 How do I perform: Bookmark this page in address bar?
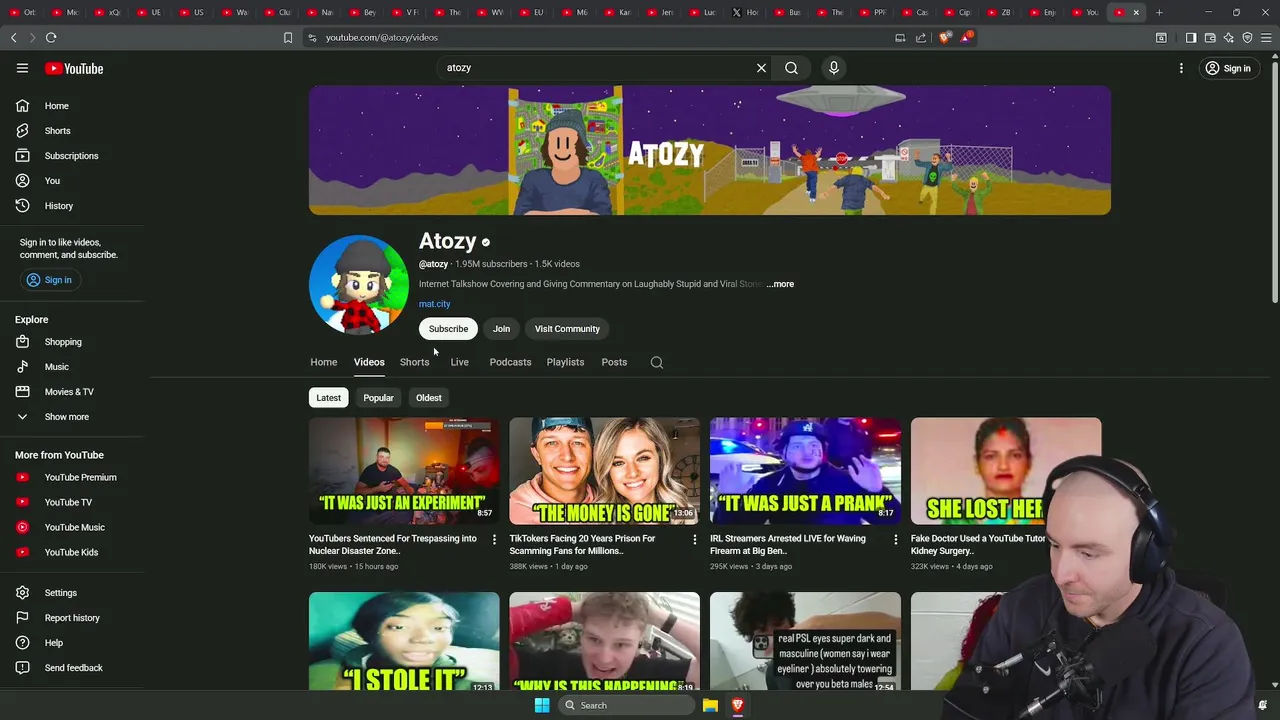(288, 38)
